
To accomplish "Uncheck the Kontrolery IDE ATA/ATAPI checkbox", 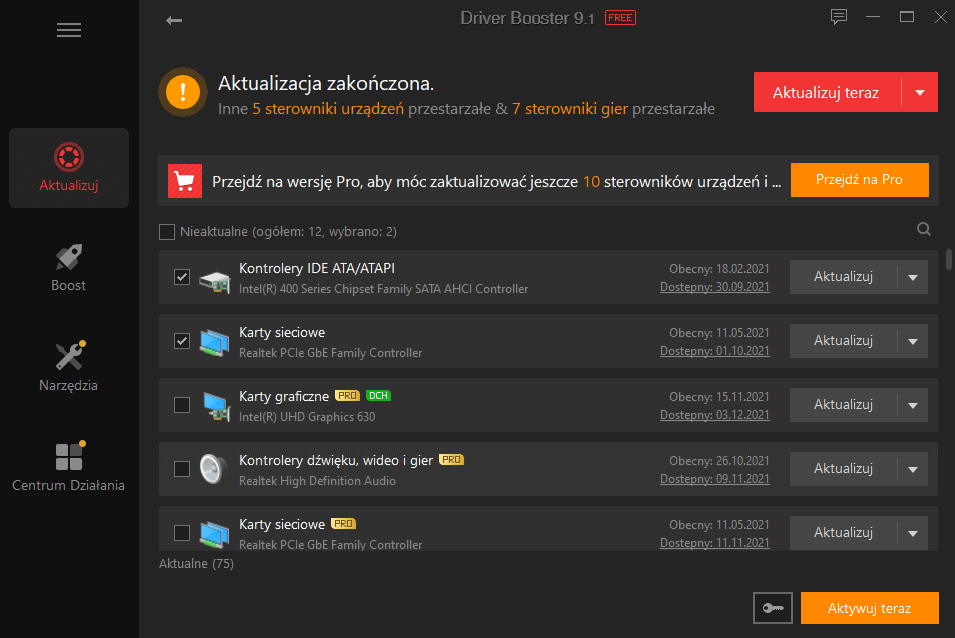I will coord(181,277).
